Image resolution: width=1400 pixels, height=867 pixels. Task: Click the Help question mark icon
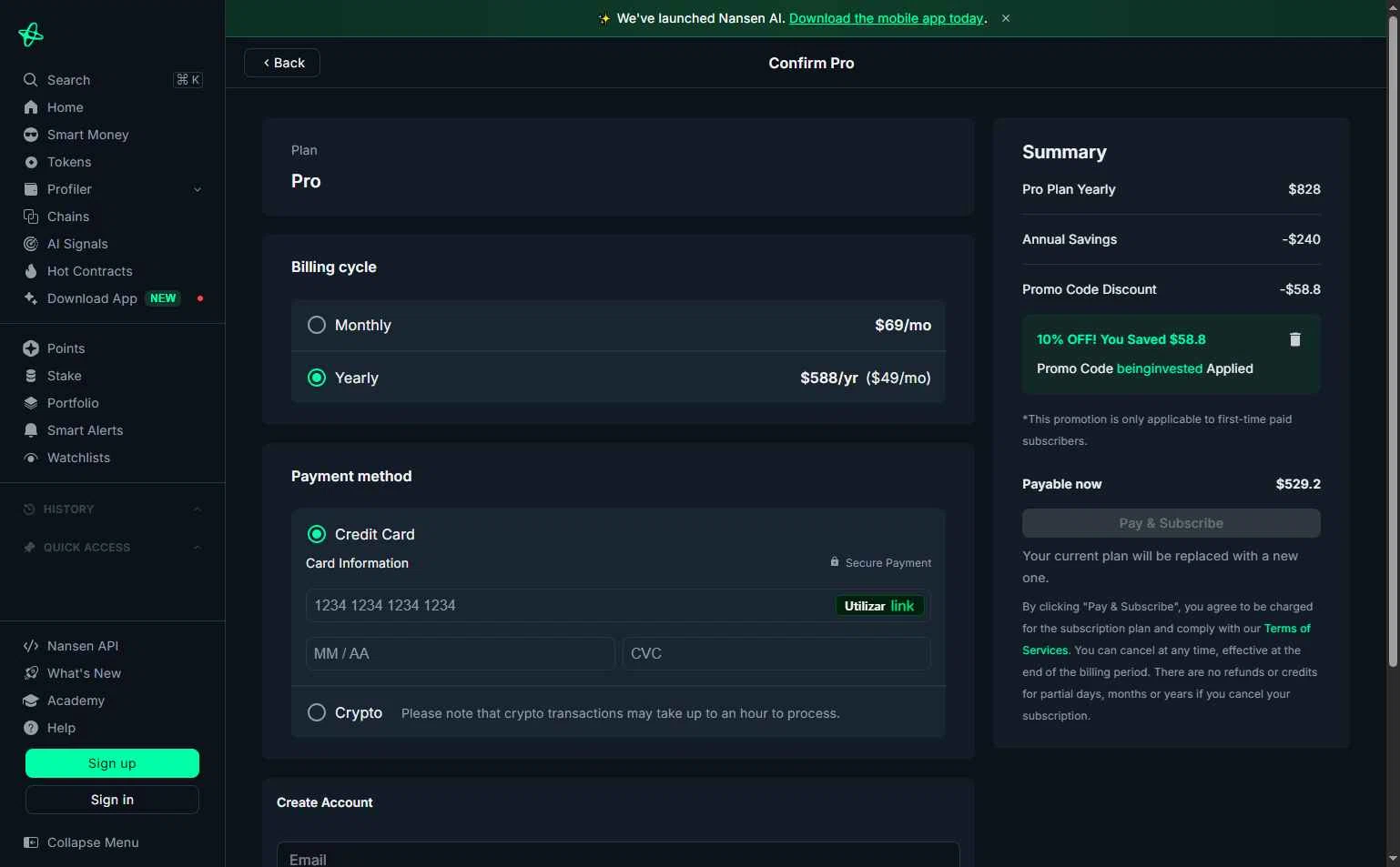[x=31, y=728]
